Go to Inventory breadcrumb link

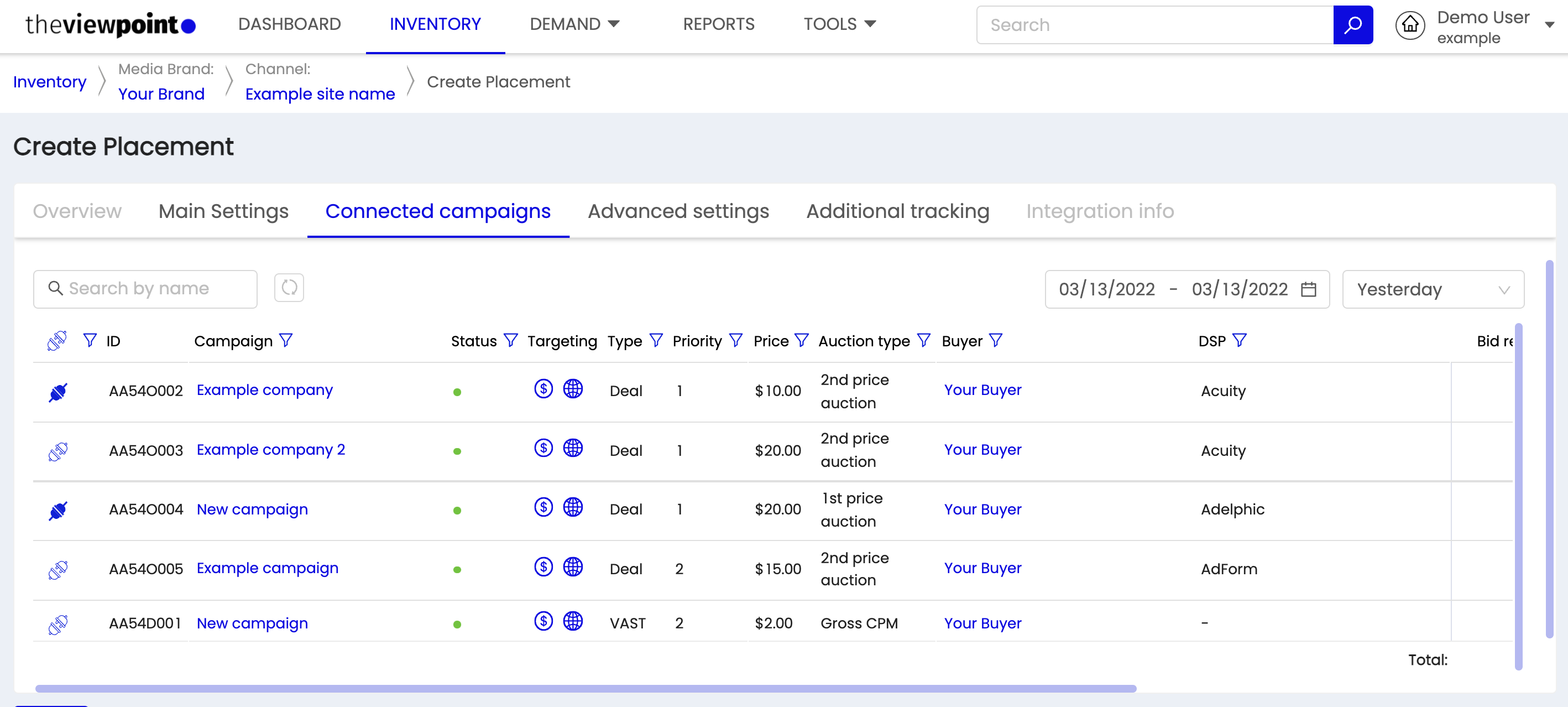click(49, 82)
